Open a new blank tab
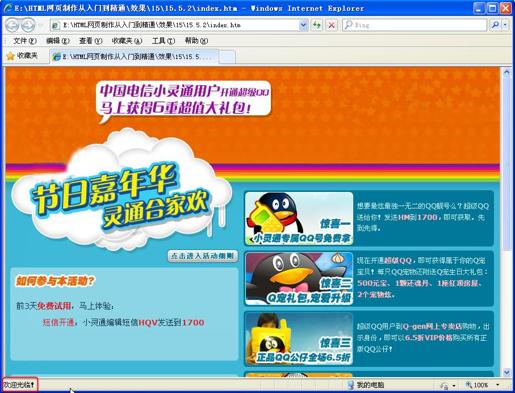Image resolution: width=515 pixels, height=393 pixels. tap(227, 57)
